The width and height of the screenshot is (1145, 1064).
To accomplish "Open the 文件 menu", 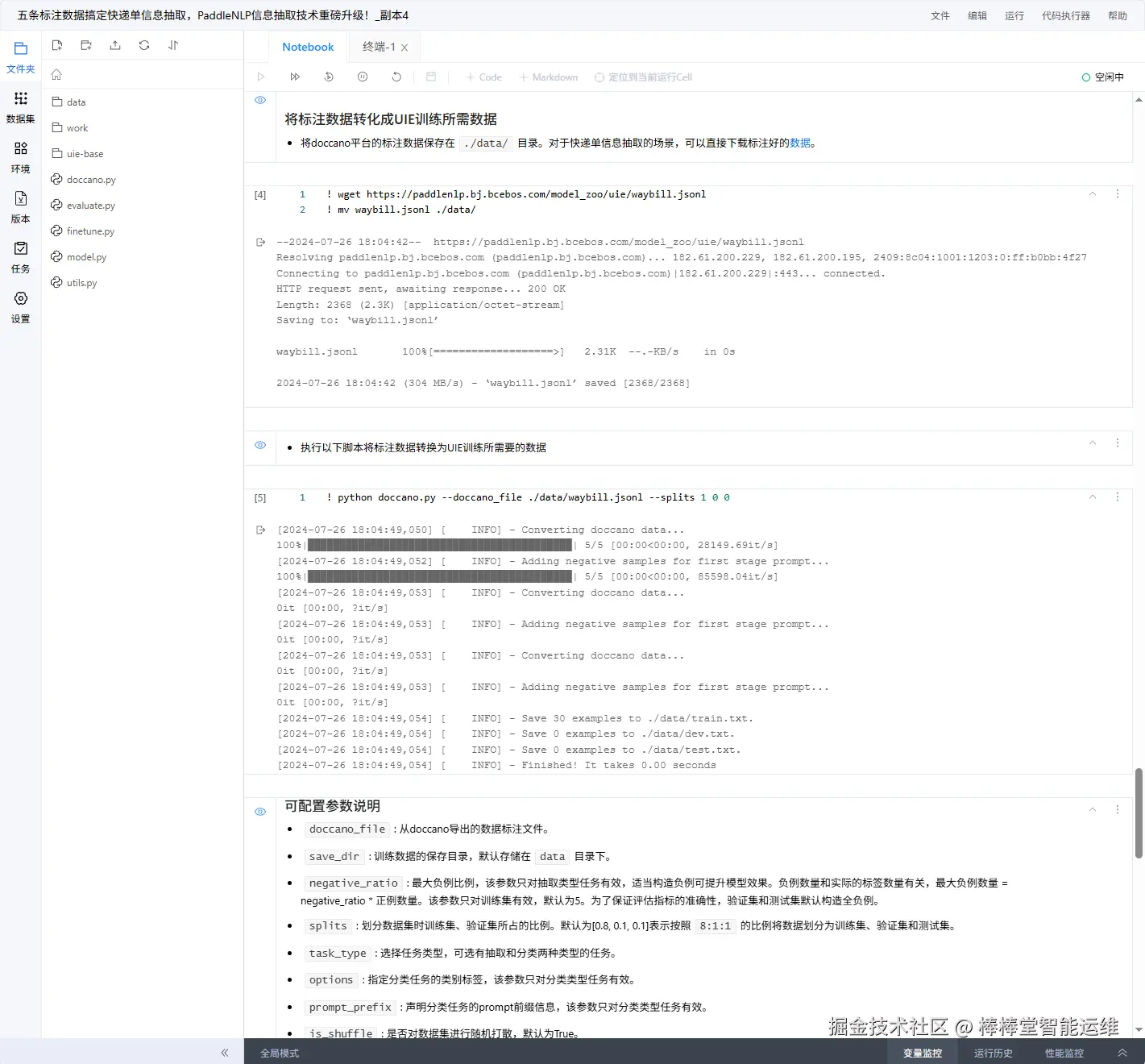I will (x=940, y=15).
